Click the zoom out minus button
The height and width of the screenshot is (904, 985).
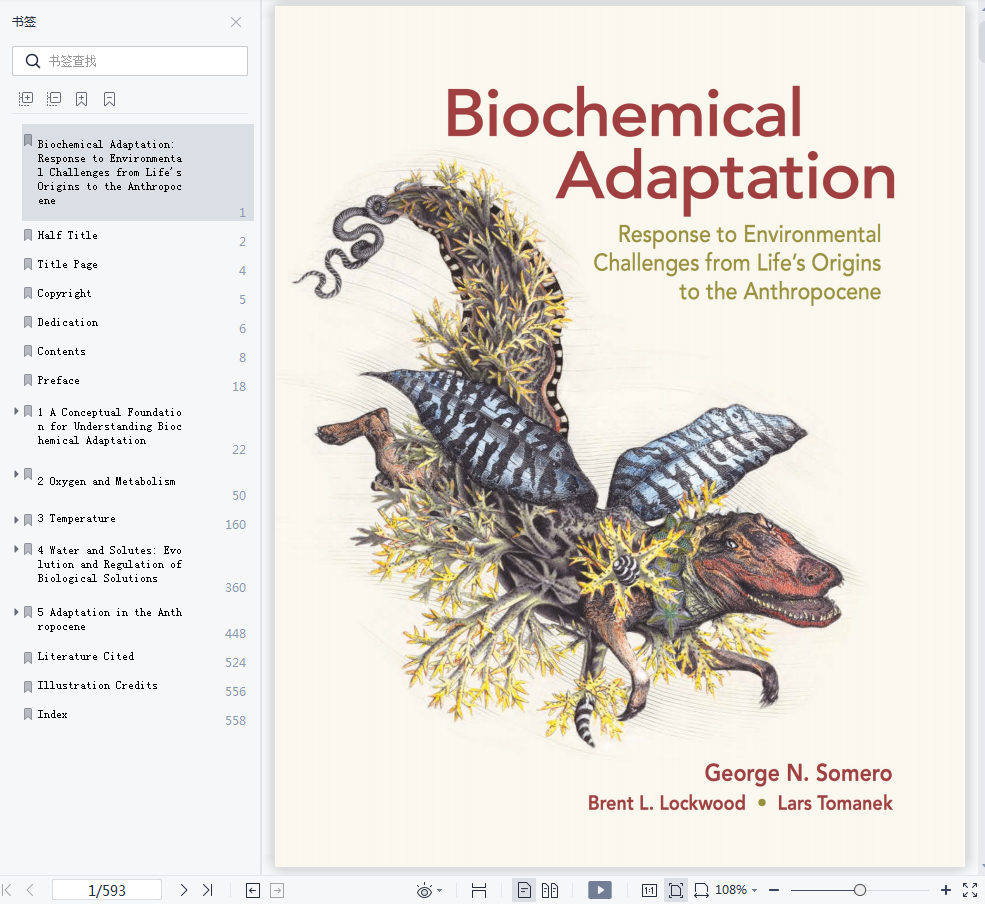[774, 890]
